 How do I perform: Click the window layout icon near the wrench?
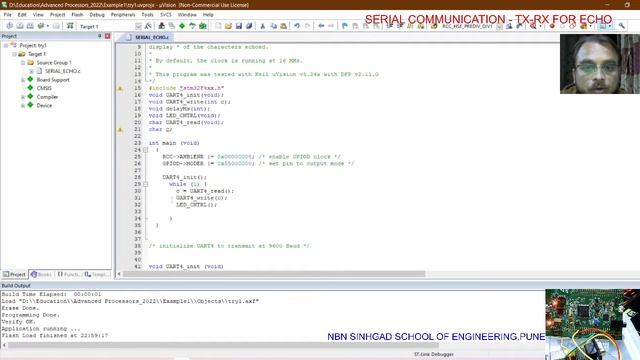(x=603, y=26)
